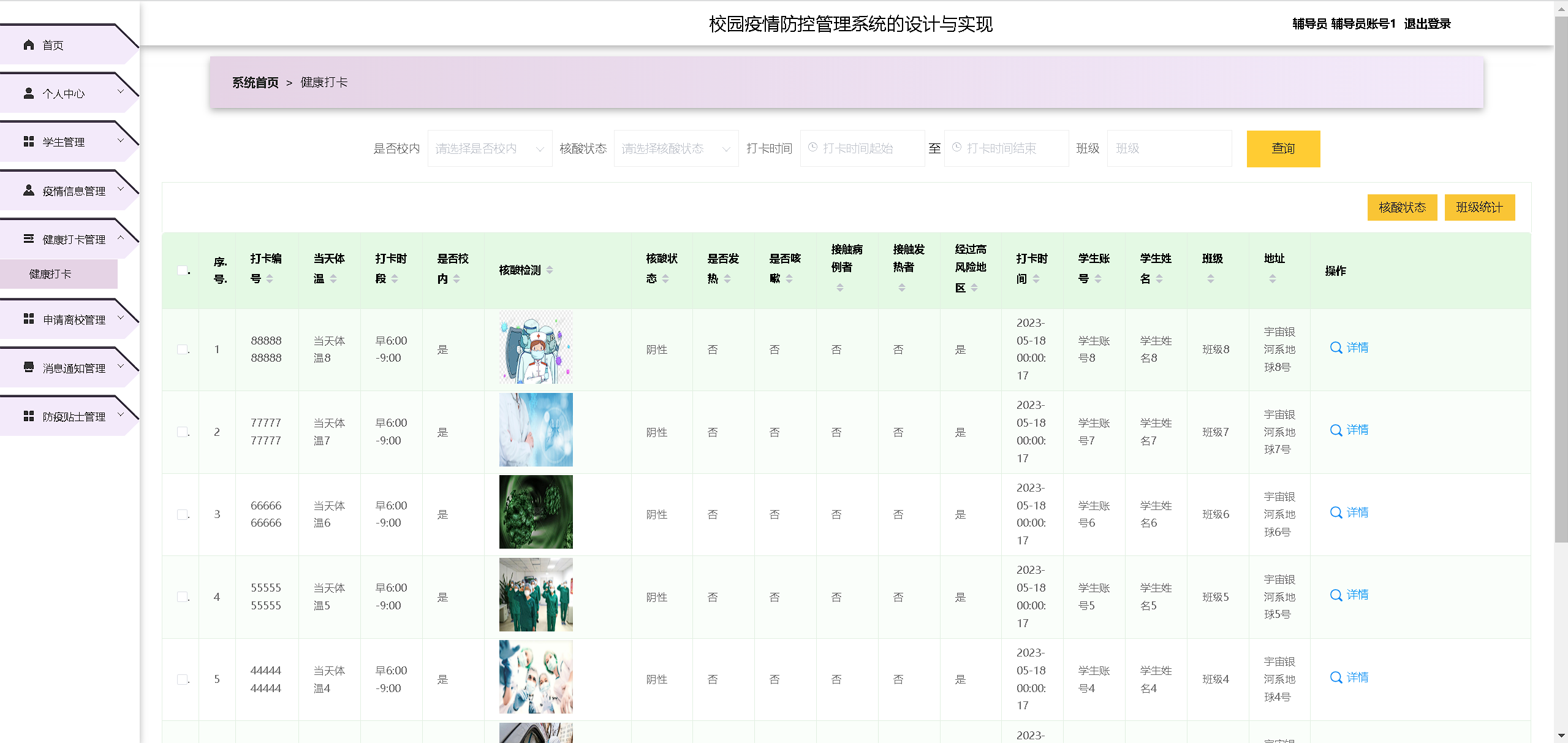Expand the 疫情信息管理 sidebar menu
Viewport: 1568px width, 743px height.
point(74,191)
